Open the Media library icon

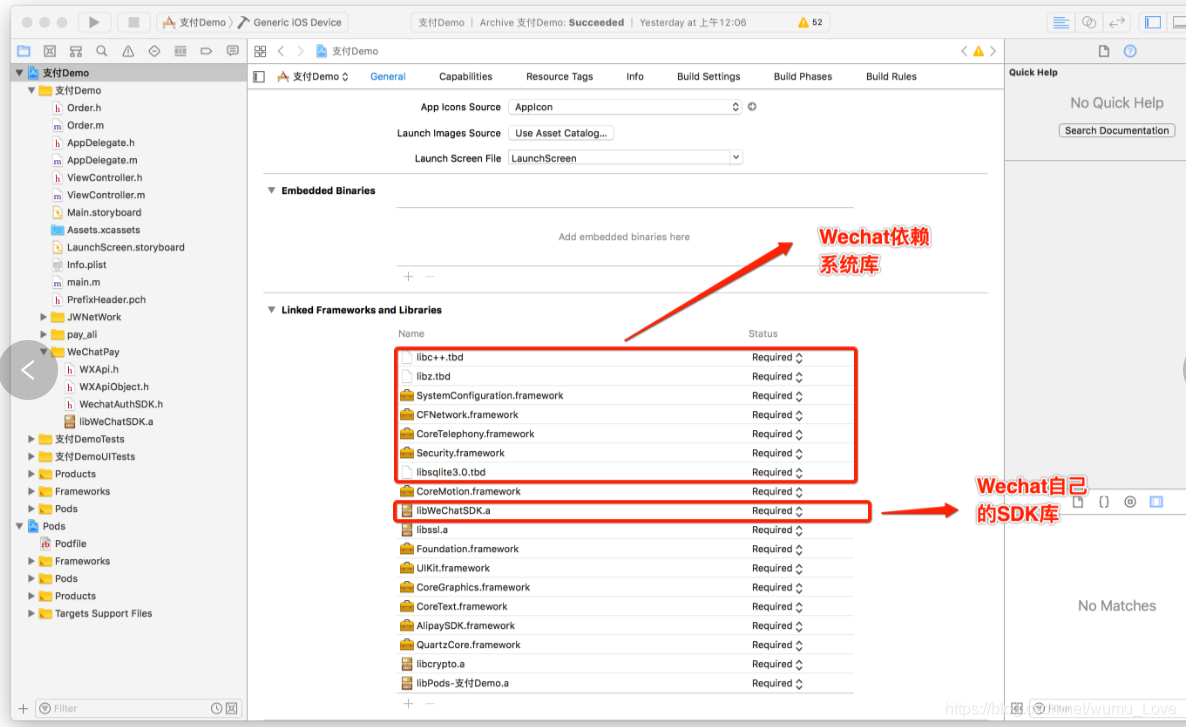tap(1156, 502)
